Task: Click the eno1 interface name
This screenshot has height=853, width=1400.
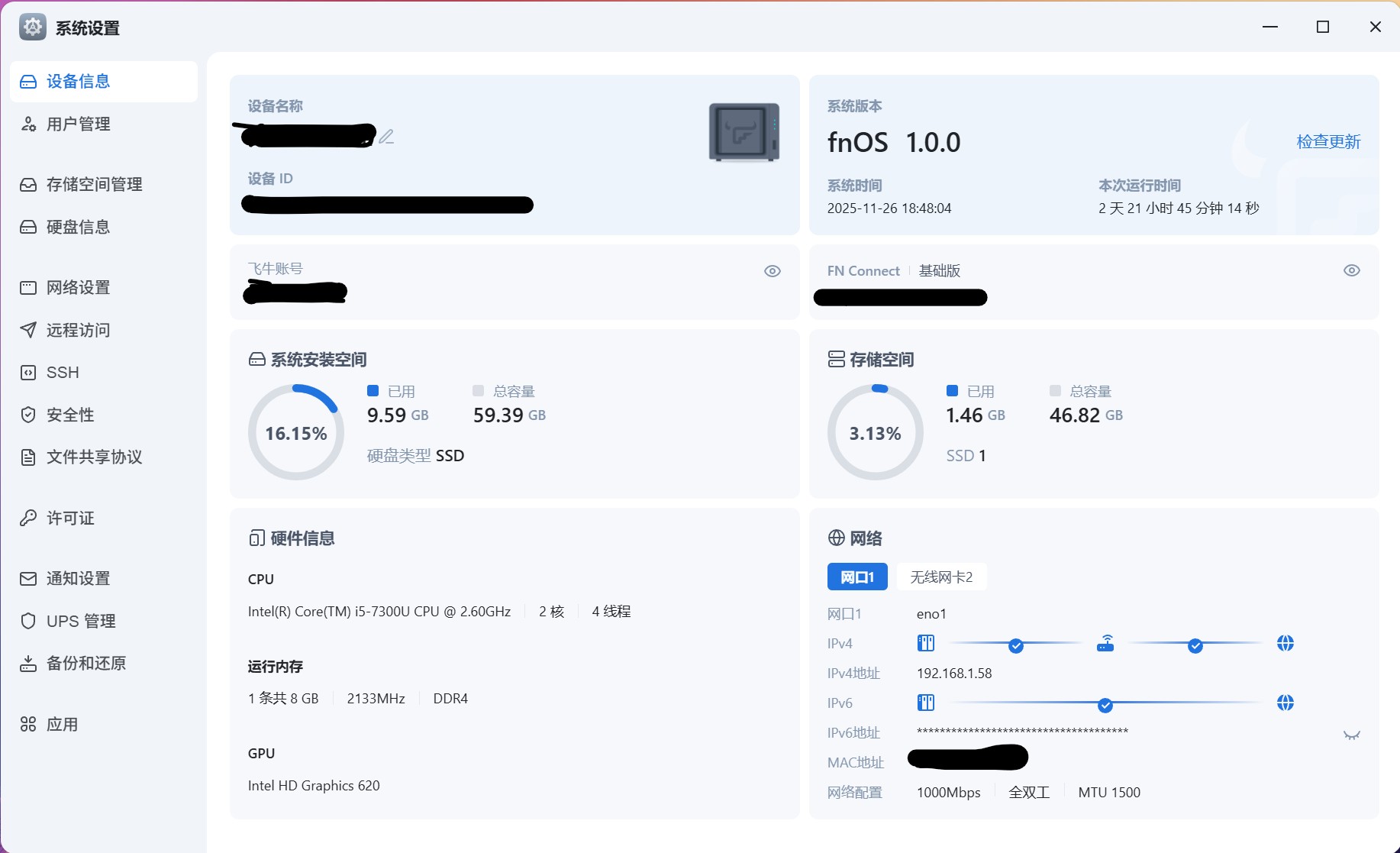Action: click(x=931, y=614)
